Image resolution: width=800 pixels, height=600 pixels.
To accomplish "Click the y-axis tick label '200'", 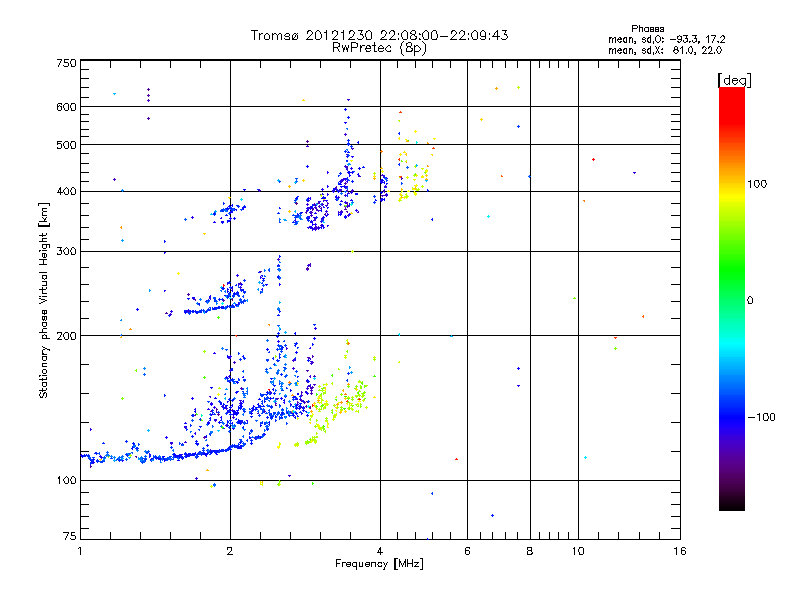I will click(66, 336).
